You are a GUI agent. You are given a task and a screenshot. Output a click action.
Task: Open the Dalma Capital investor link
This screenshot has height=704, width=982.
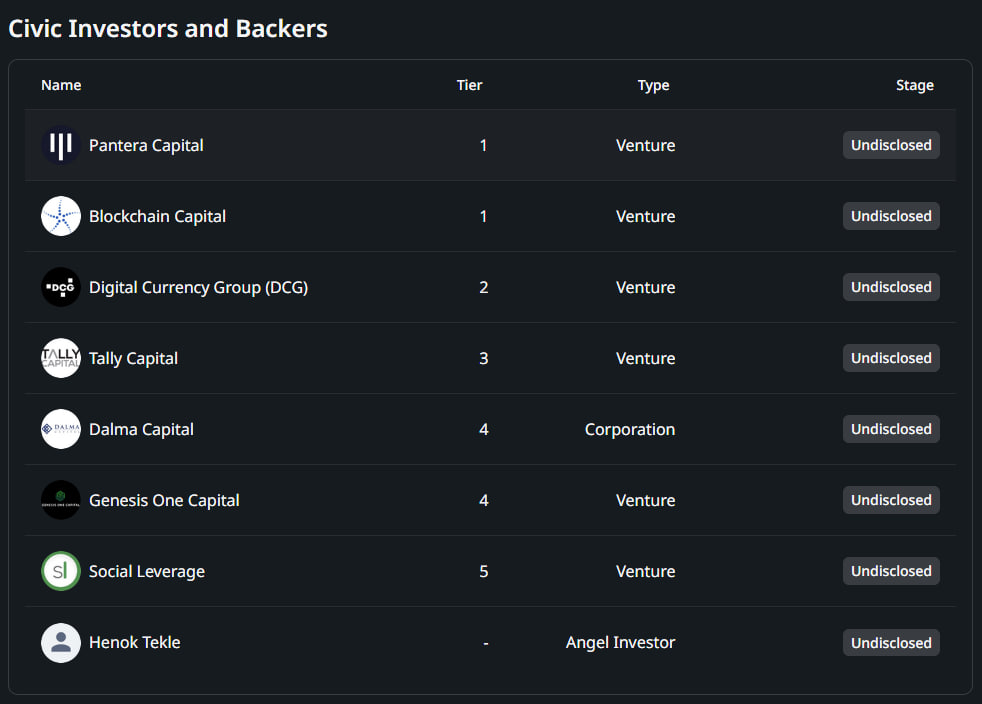[x=142, y=429]
